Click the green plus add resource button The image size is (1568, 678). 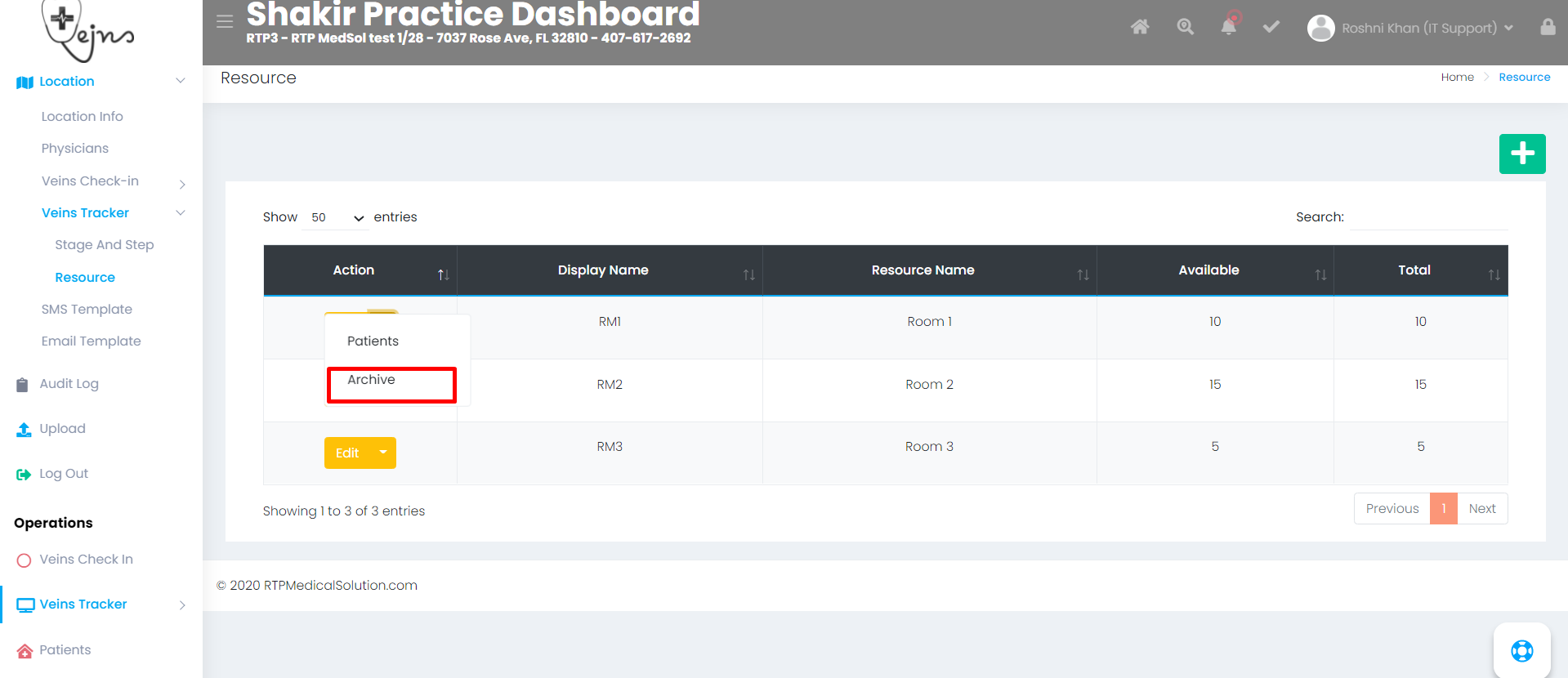pos(1521,154)
